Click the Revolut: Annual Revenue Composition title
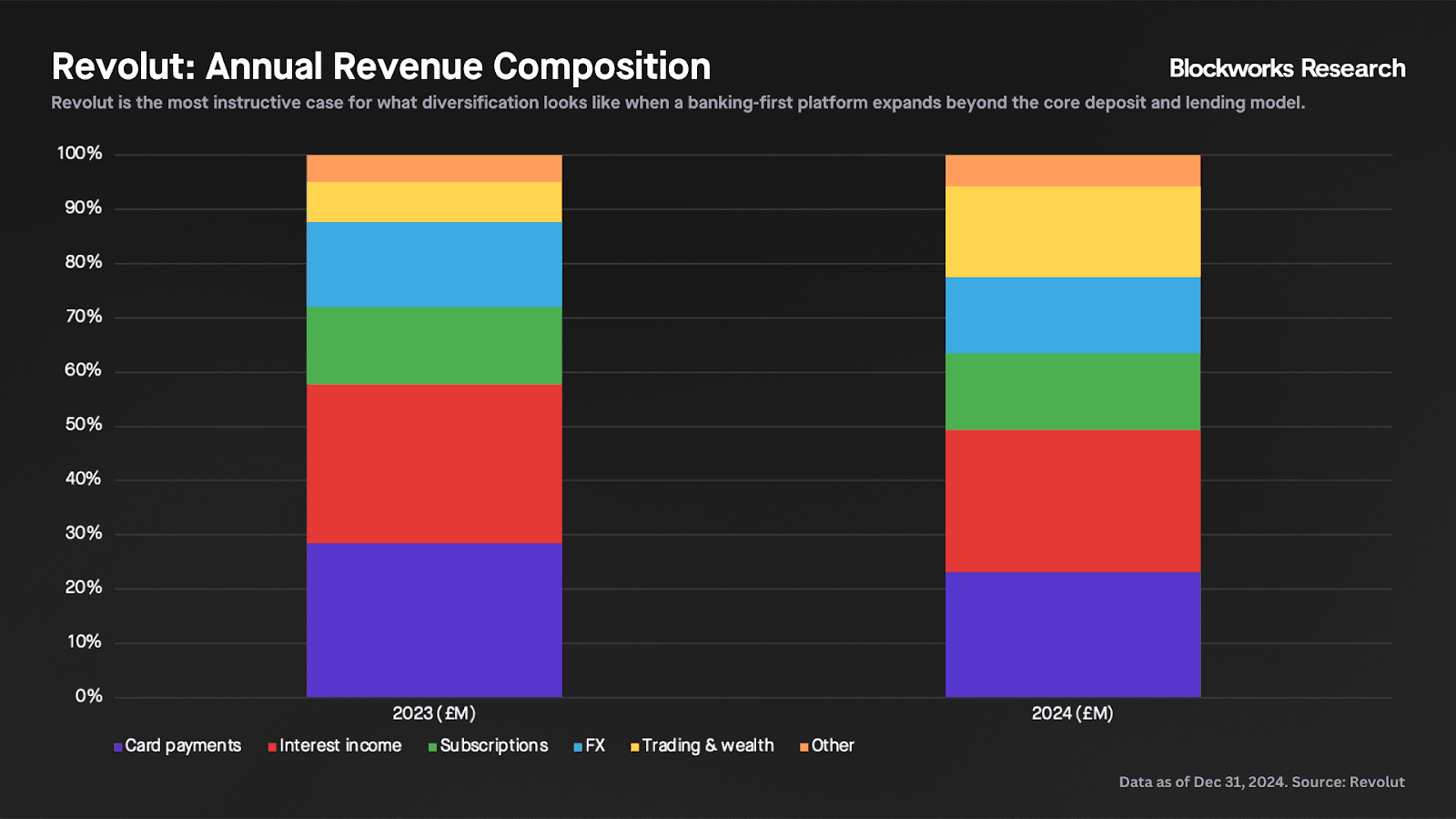This screenshot has height=819, width=1456. point(380,66)
